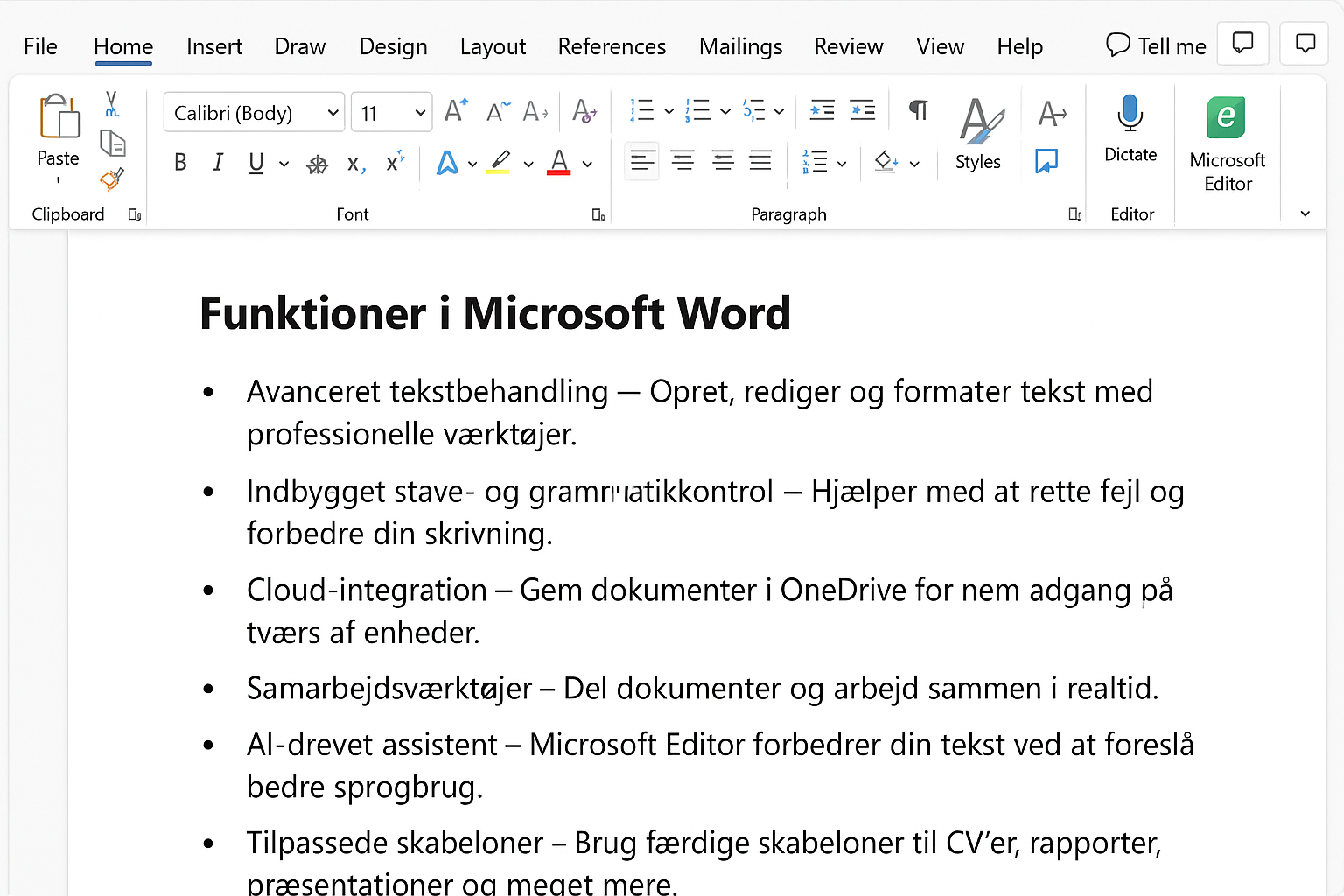
Task: Align text left
Action: (642, 161)
